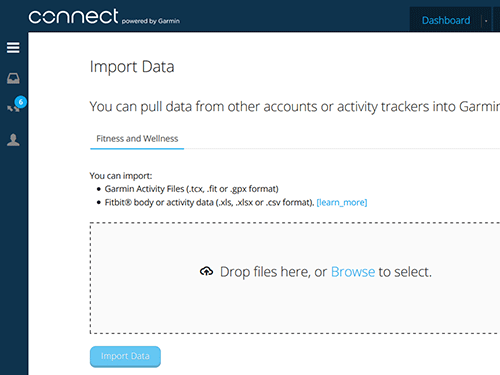Screen dimensions: 500x375
Task: Open the hamburger menu in sidebar
Action: click(13, 47)
